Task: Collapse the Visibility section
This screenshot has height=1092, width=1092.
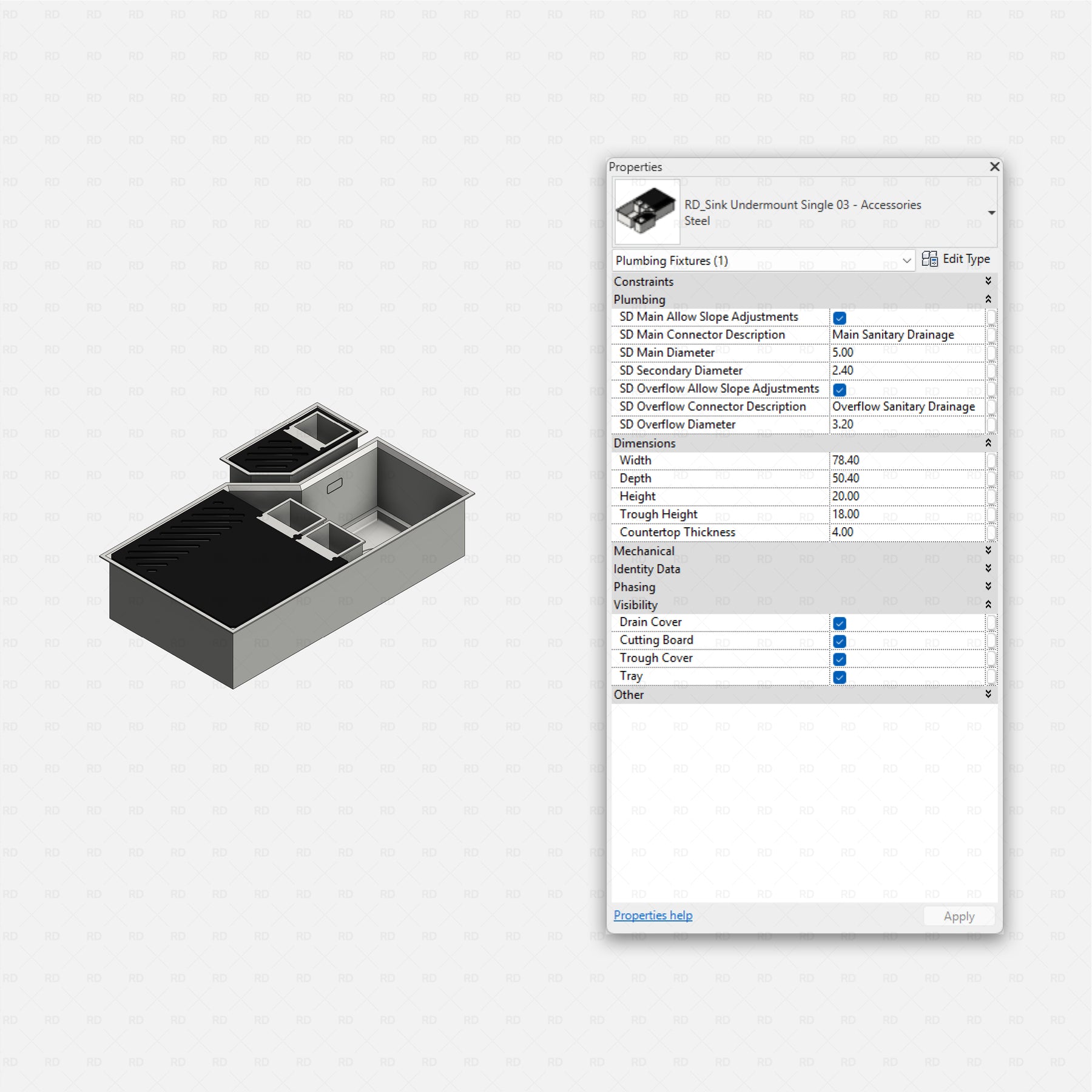Action: (x=988, y=604)
